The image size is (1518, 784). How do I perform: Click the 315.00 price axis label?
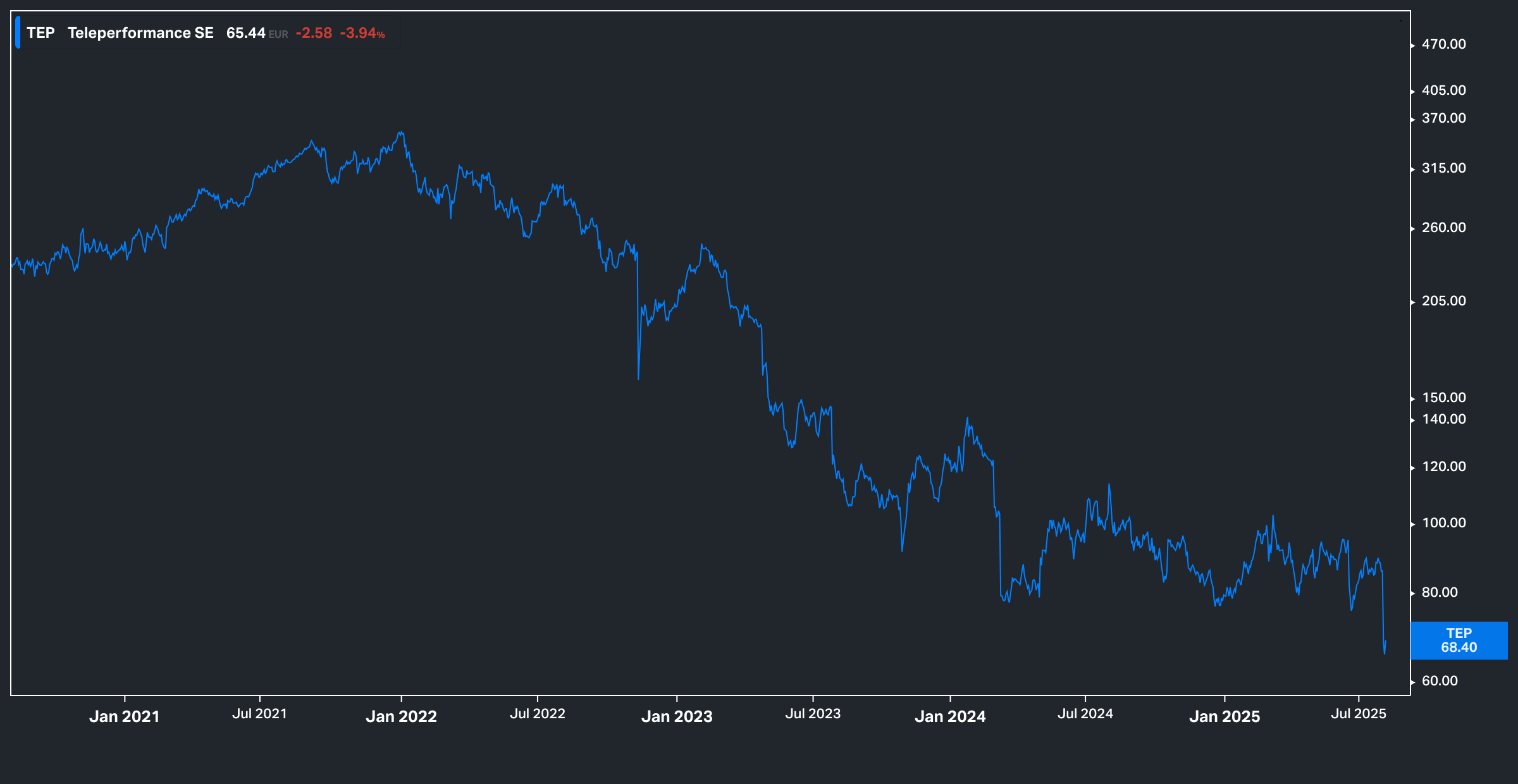[x=1443, y=168]
